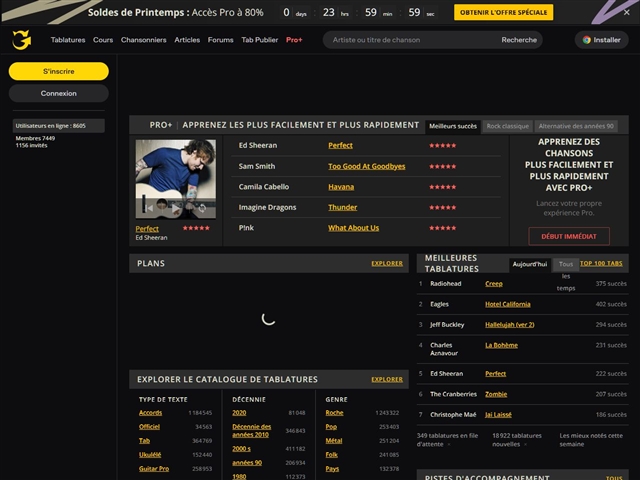The width and height of the screenshot is (640, 480).
Task: Open Hallelujah (ver 2) tab link
Action: pyautogui.click(x=510, y=324)
